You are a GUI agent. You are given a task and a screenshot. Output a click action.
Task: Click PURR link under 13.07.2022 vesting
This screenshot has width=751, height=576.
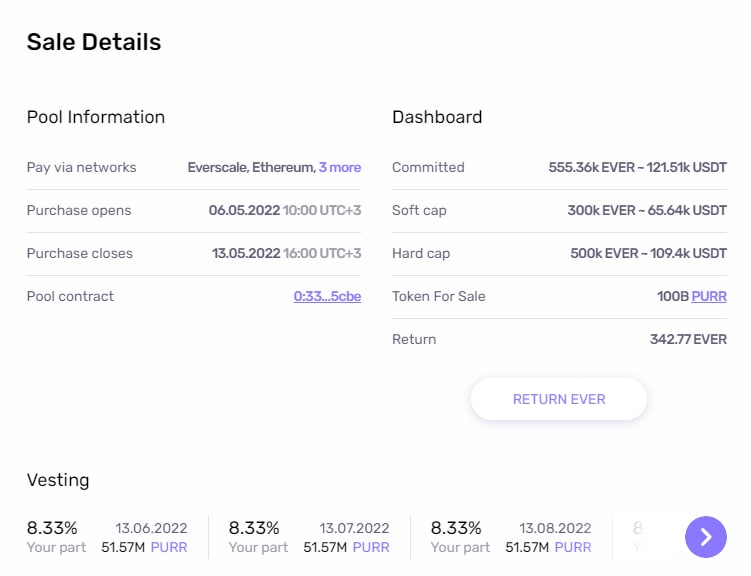tap(371, 548)
